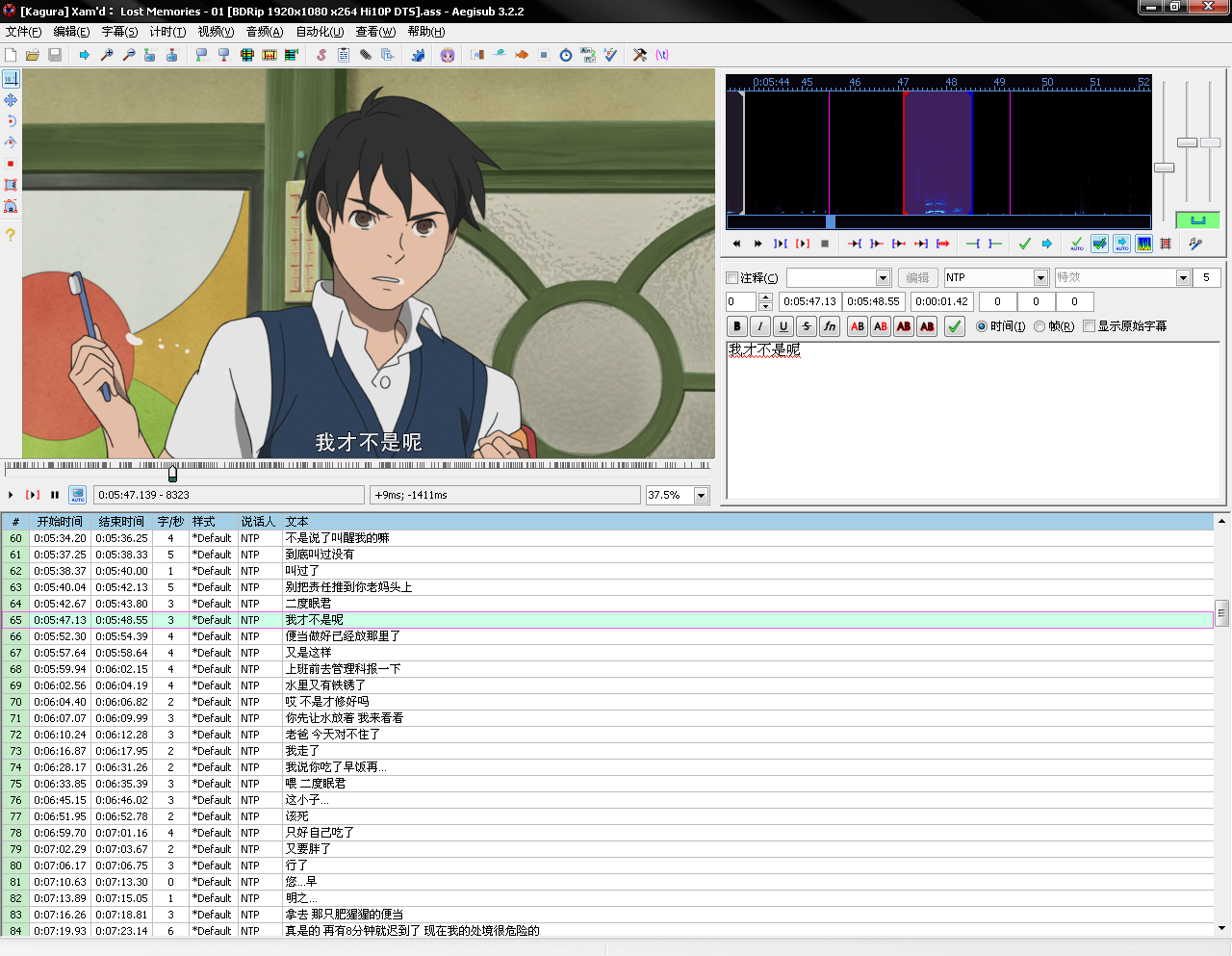This screenshot has height=956, width=1232.
Task: Open Options (hammer and wrench icon)
Action: (639, 55)
